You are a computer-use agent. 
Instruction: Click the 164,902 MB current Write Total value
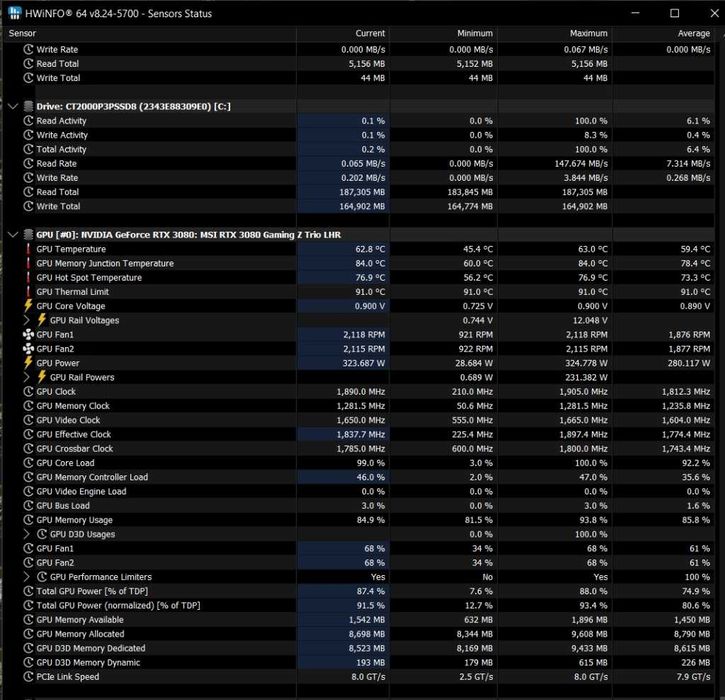[362, 206]
